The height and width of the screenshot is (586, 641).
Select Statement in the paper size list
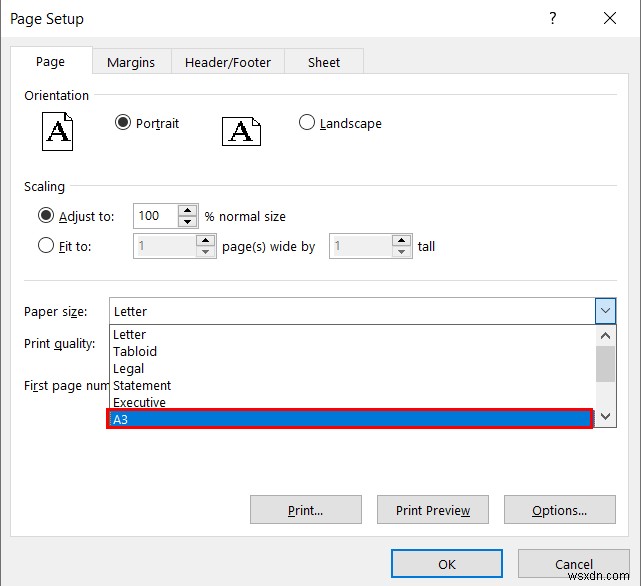(x=352, y=386)
